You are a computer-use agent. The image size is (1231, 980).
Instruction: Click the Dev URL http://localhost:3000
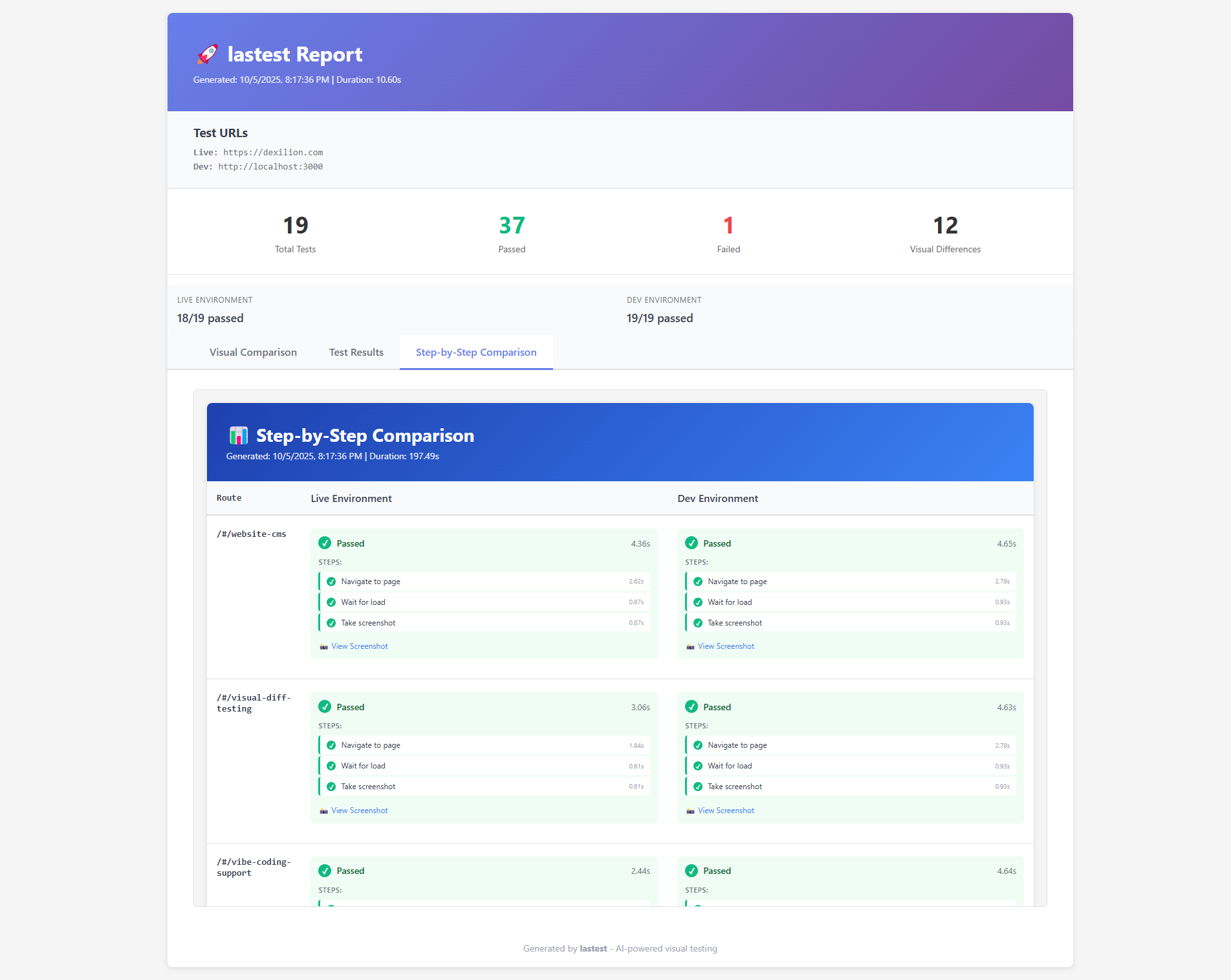point(270,166)
